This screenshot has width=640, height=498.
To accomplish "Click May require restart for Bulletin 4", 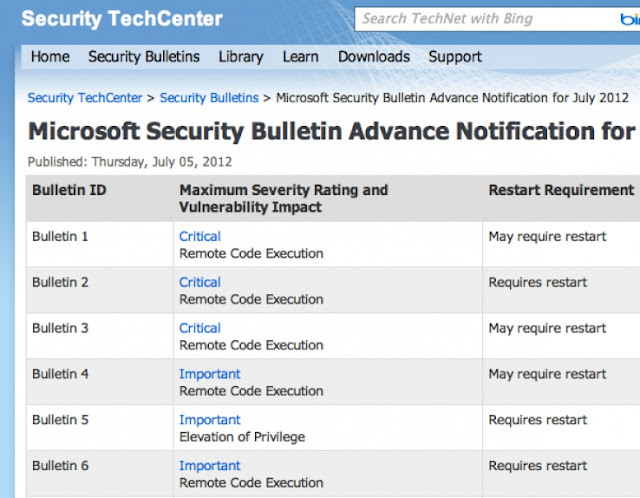I will (x=547, y=374).
